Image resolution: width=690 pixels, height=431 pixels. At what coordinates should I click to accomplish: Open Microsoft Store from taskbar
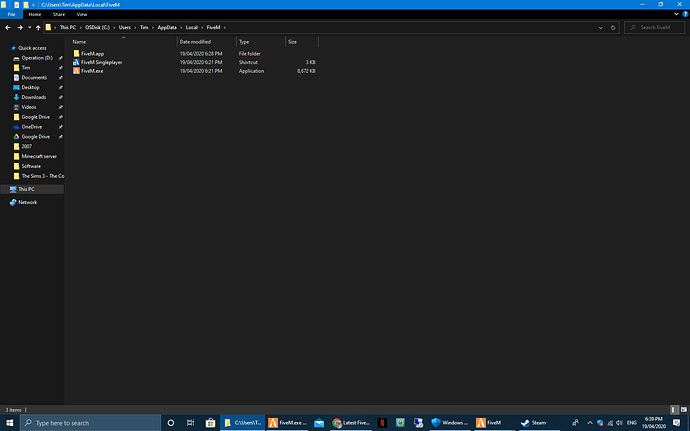tap(210, 423)
